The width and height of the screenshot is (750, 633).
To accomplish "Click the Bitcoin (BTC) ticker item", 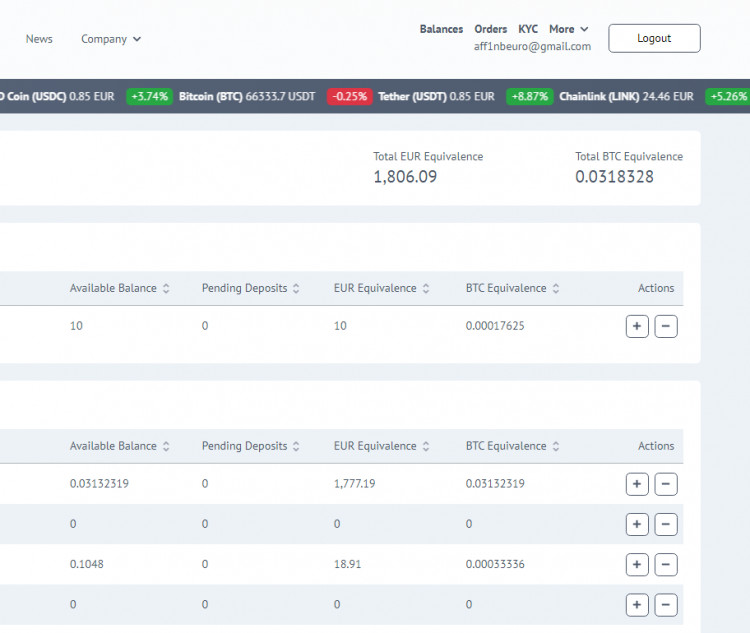I will click(246, 97).
